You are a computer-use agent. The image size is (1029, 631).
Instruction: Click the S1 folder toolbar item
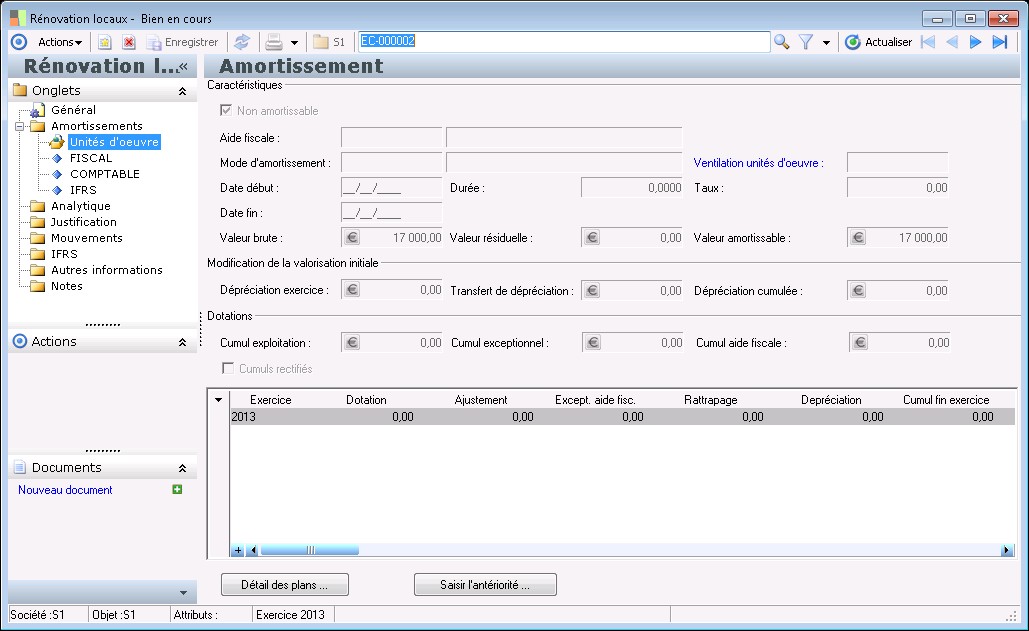tap(329, 42)
